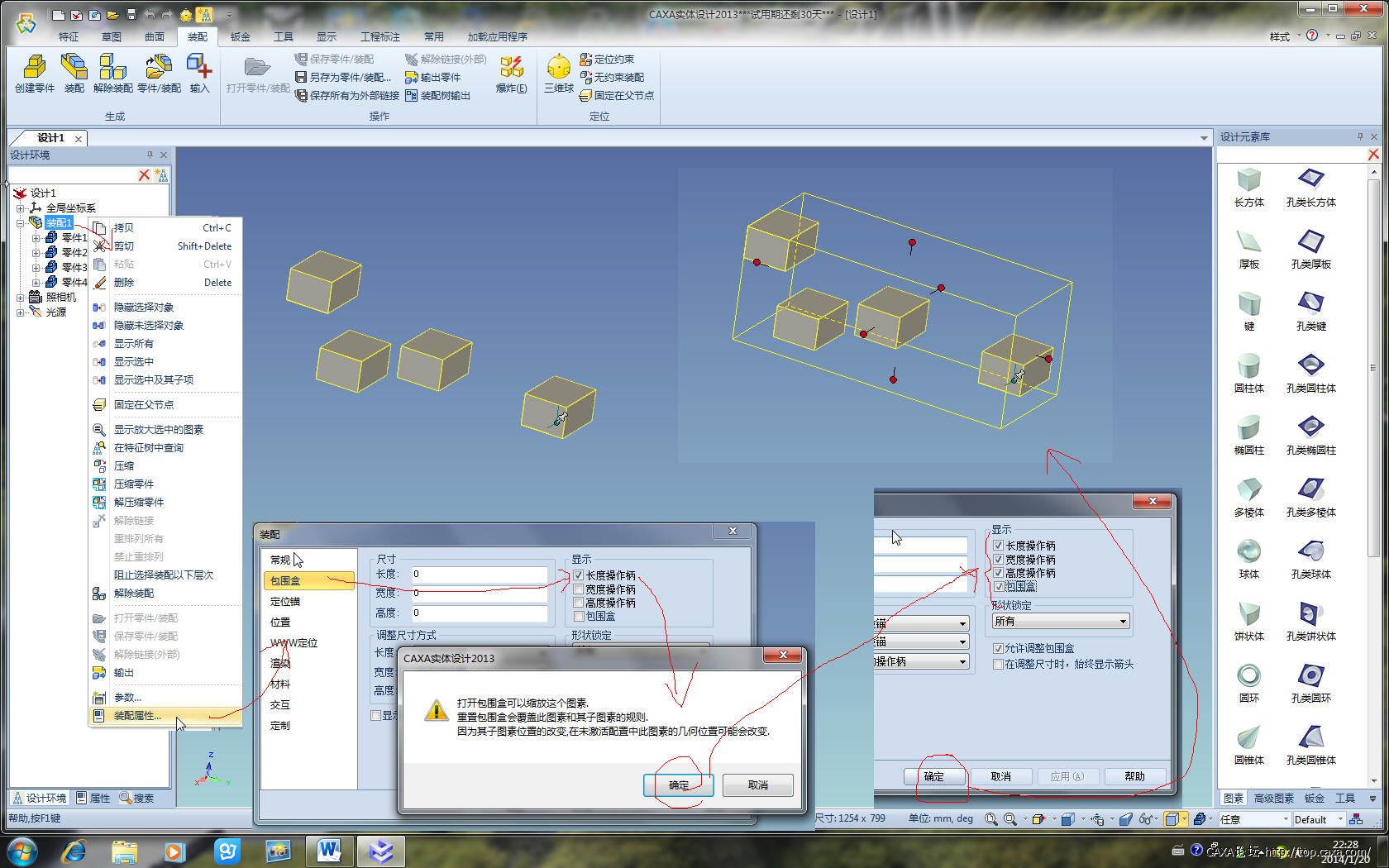The width and height of the screenshot is (1389, 868).
Task: Expand the 照相机 tree node
Action: click(21, 298)
